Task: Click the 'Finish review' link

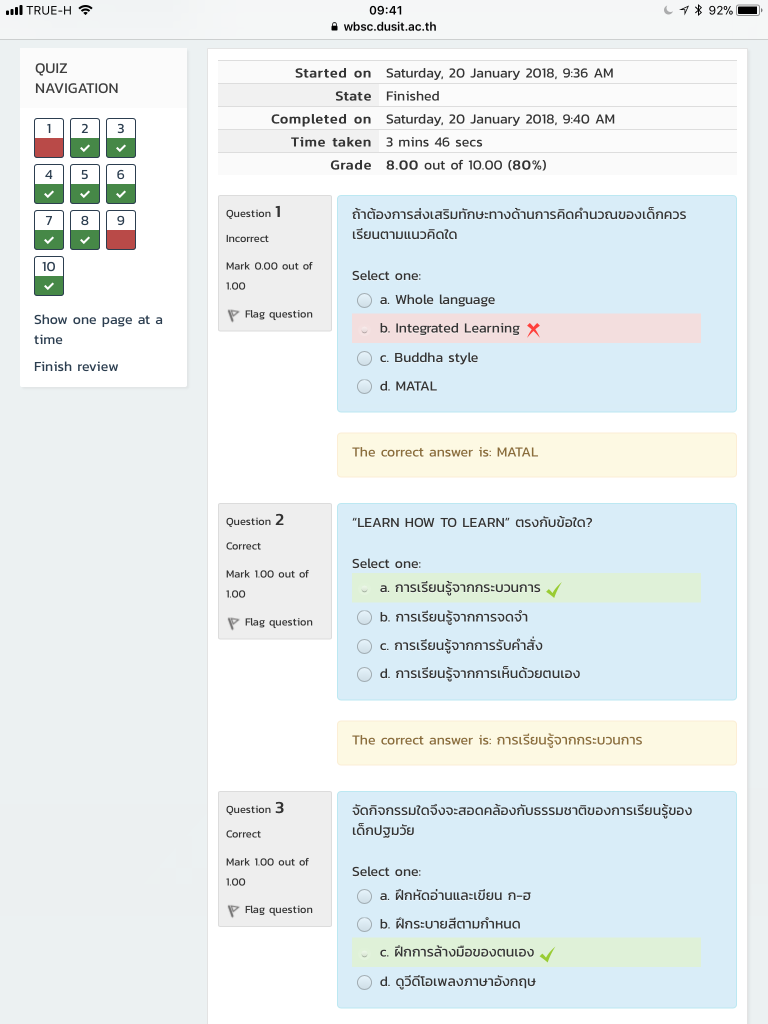Action: click(76, 367)
